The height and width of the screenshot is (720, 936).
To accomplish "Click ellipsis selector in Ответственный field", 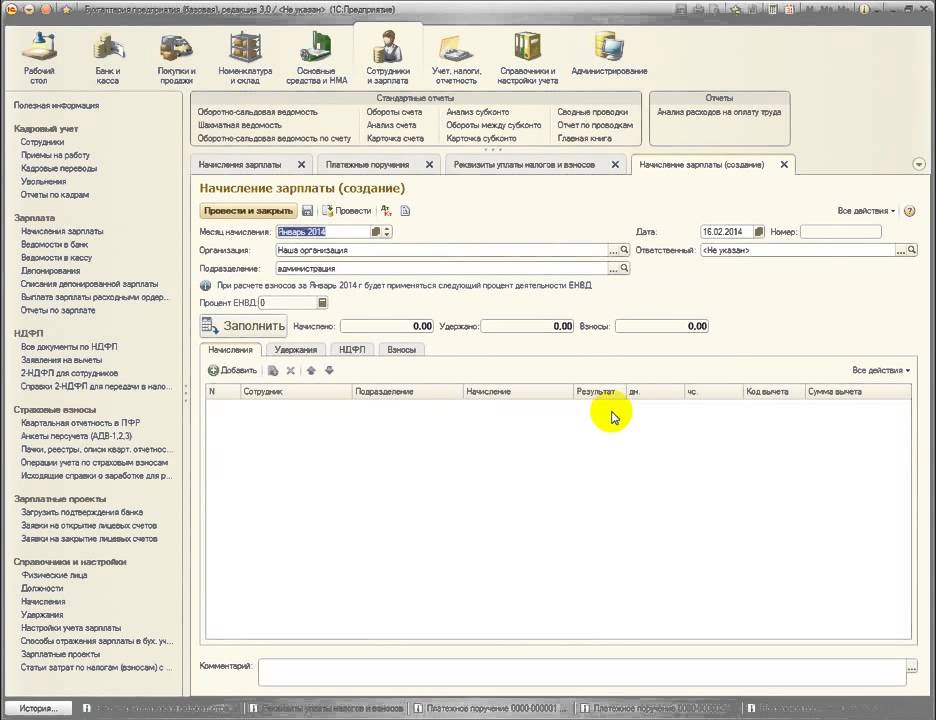I will (901, 250).
